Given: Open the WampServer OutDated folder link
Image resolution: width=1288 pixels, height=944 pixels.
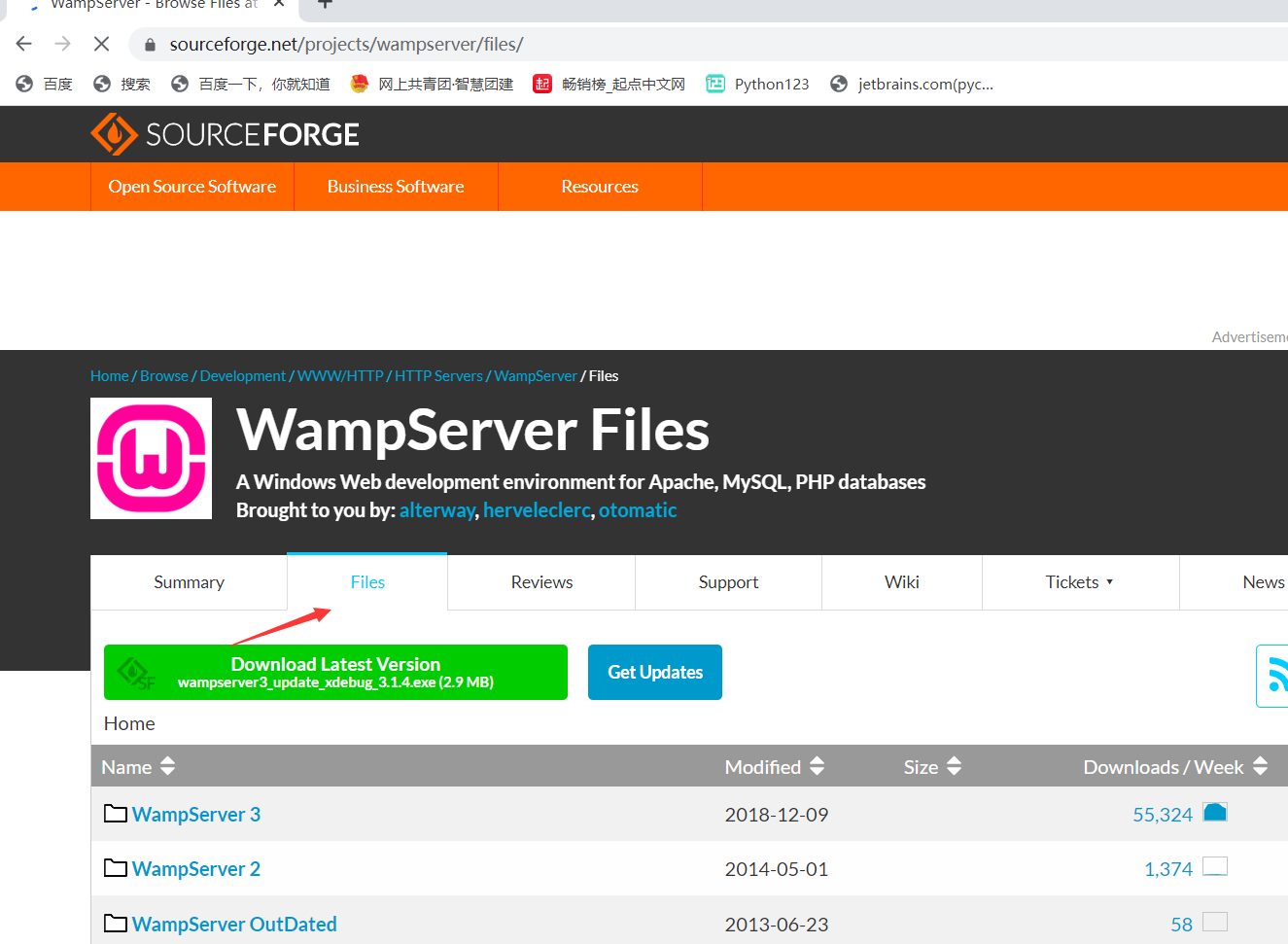Looking at the screenshot, I should [x=234, y=925].
